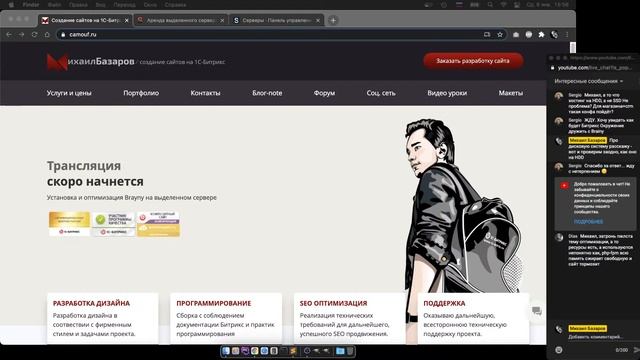The image size is (640, 360).
Task: Open Блог-note menu item
Action: 267,93
